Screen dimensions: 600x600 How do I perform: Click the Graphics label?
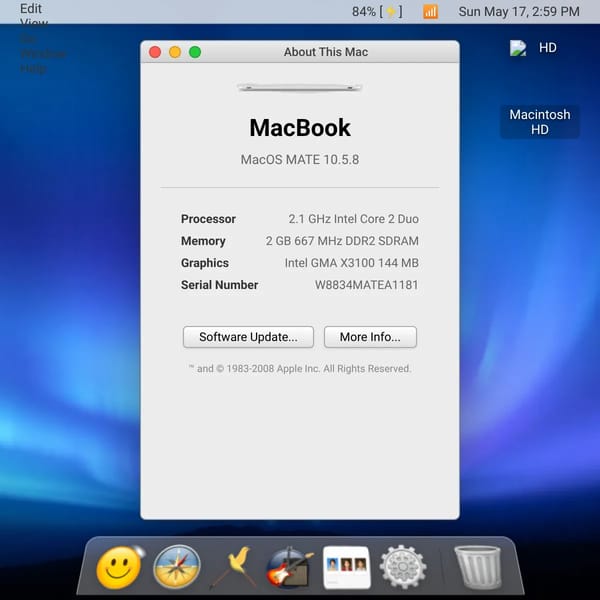(x=205, y=263)
